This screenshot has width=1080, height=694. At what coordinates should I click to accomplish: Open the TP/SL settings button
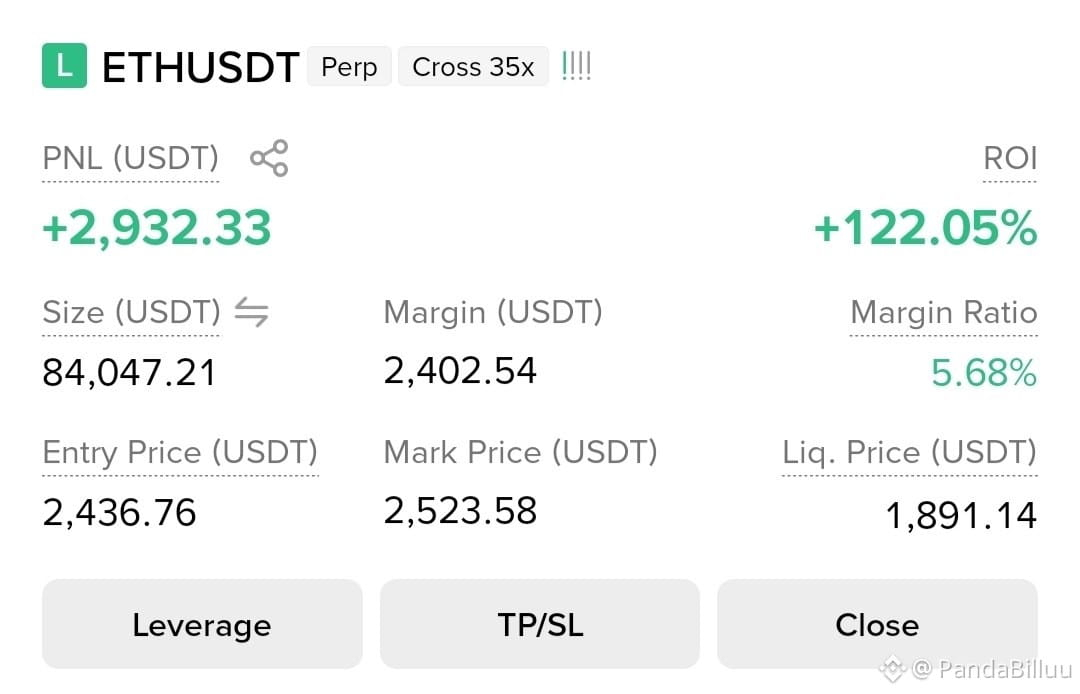point(540,624)
